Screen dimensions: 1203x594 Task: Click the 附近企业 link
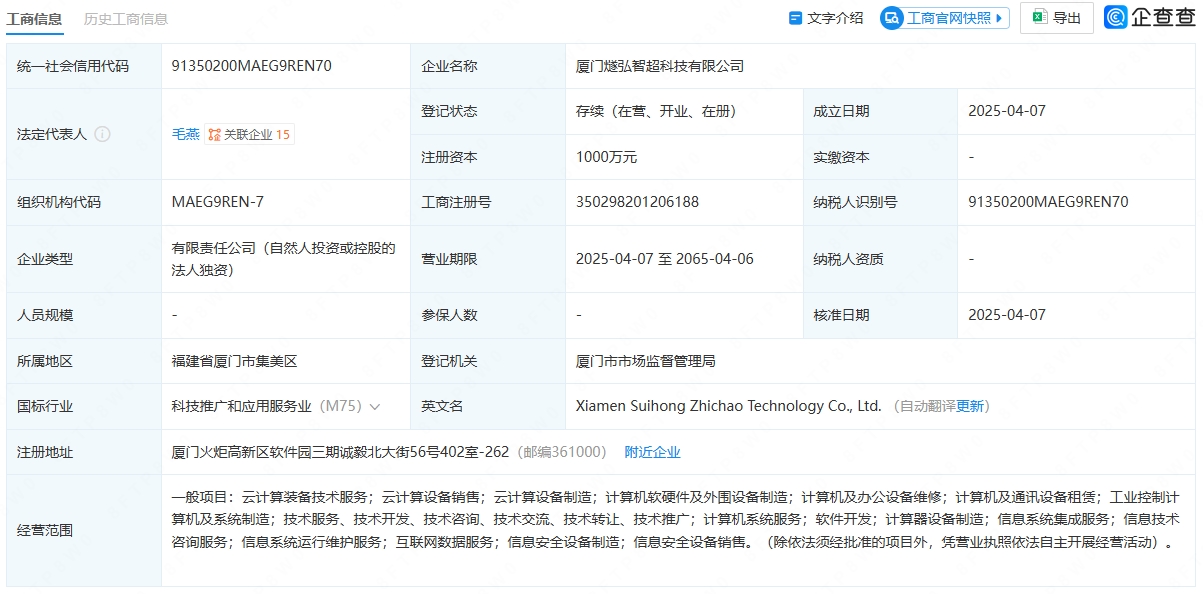653,451
